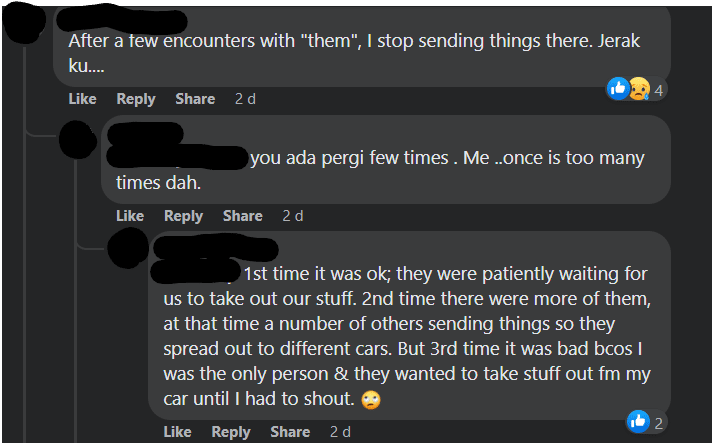The image size is (712, 443).
Task: Share the "After a few encounters" comment
Action: (x=195, y=99)
